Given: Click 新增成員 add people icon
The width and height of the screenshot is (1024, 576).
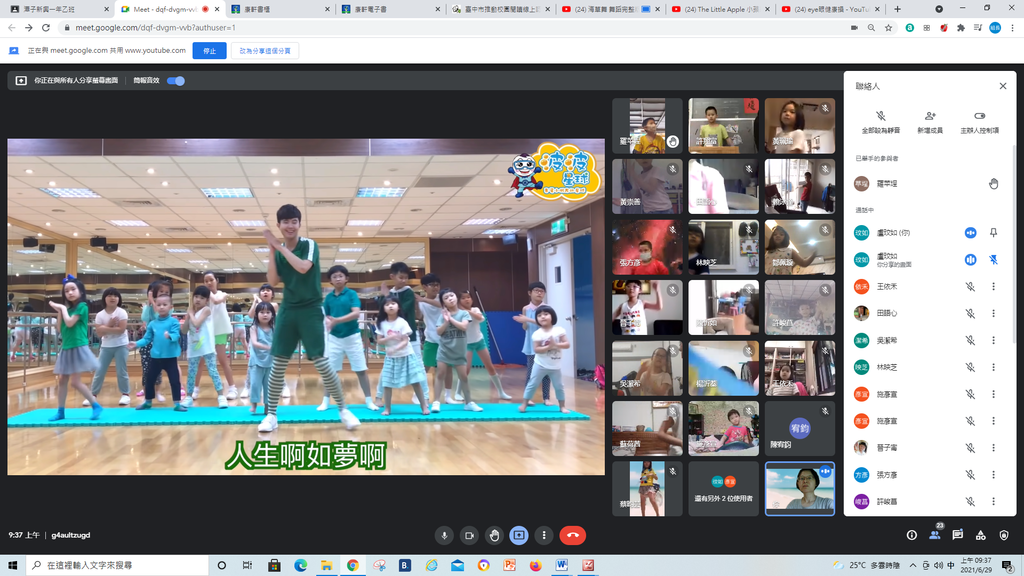Looking at the screenshot, I should point(930,116).
